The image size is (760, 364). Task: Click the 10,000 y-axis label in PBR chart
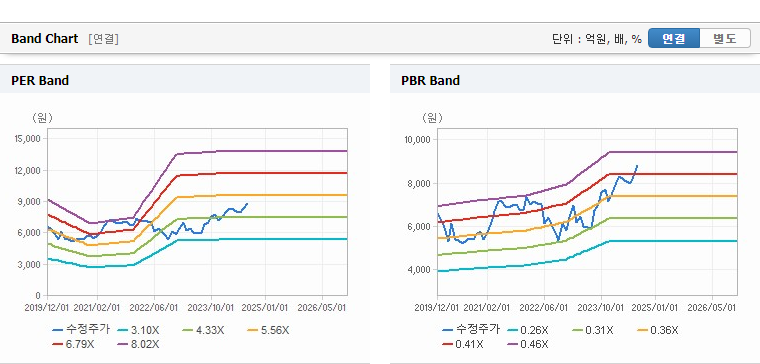point(417,140)
